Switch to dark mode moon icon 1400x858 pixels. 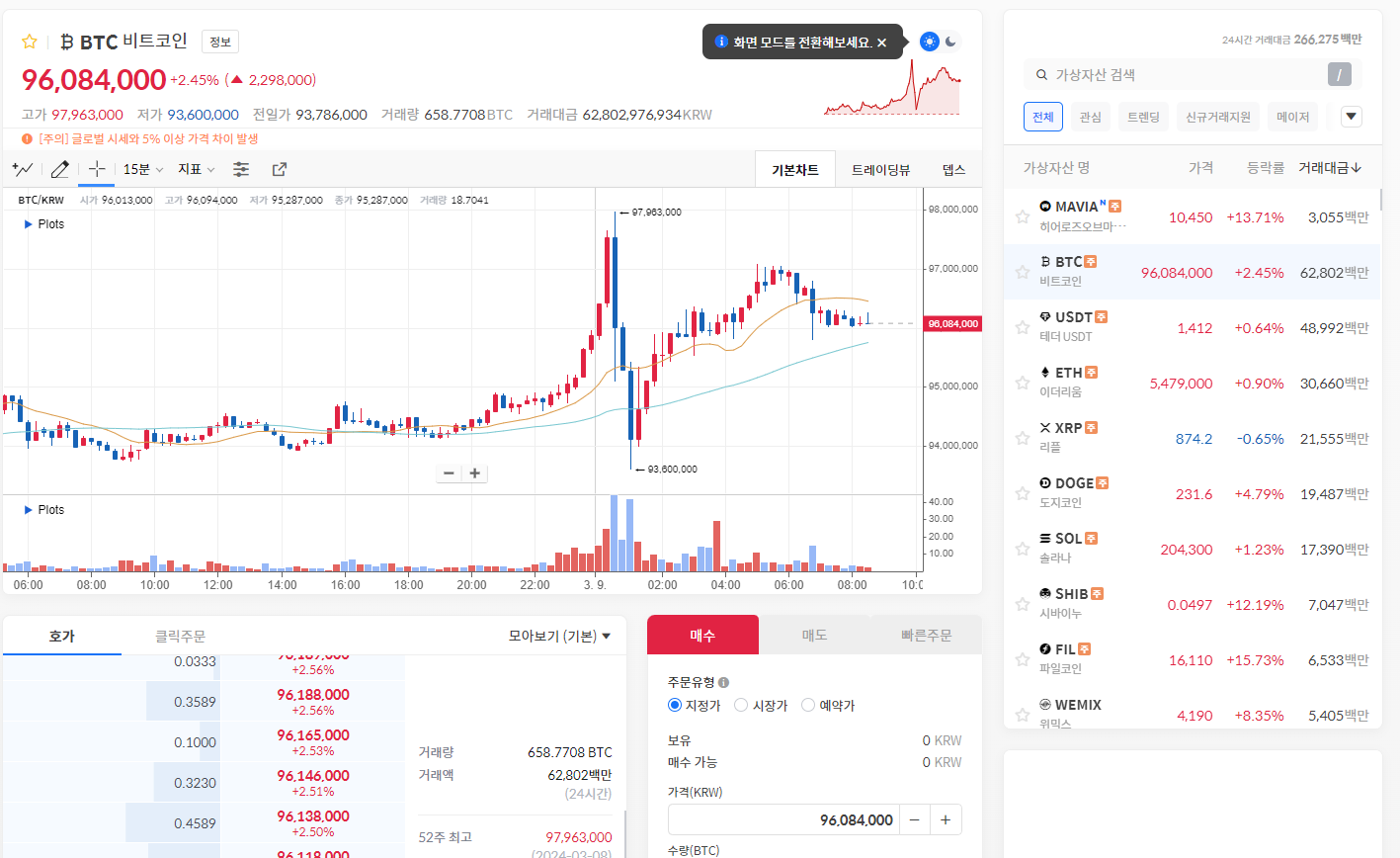click(950, 42)
